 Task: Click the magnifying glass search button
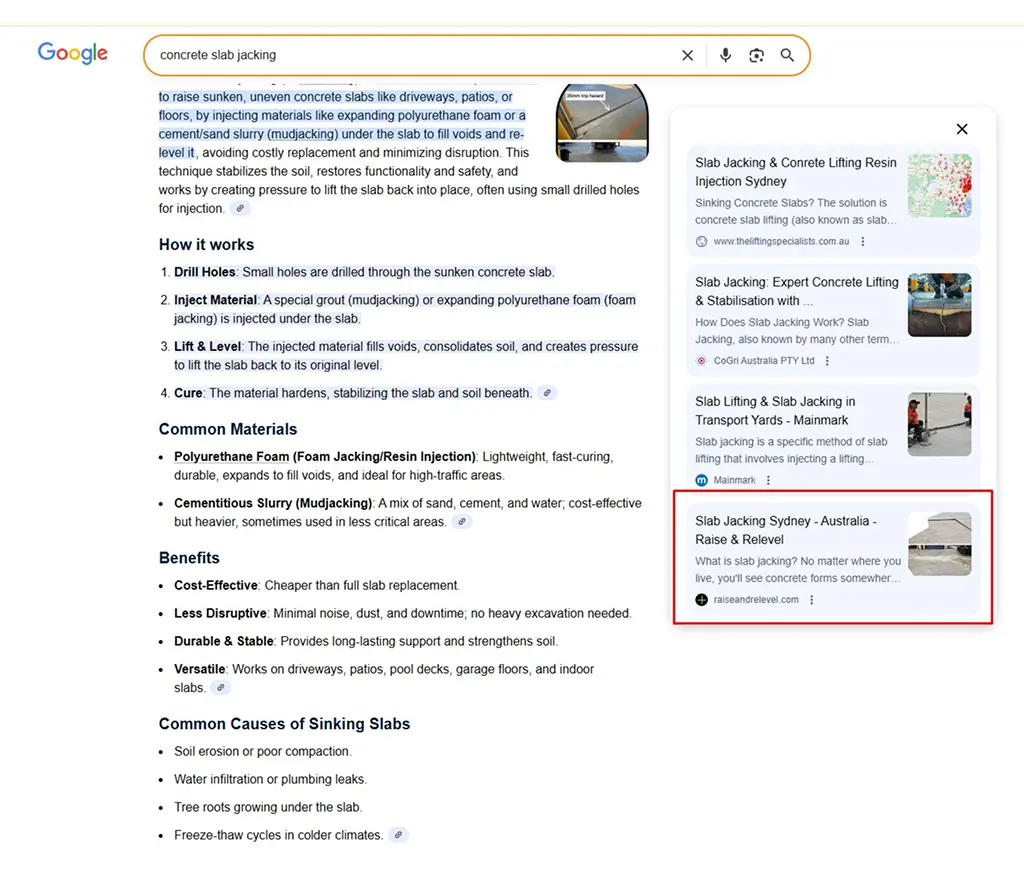click(787, 56)
